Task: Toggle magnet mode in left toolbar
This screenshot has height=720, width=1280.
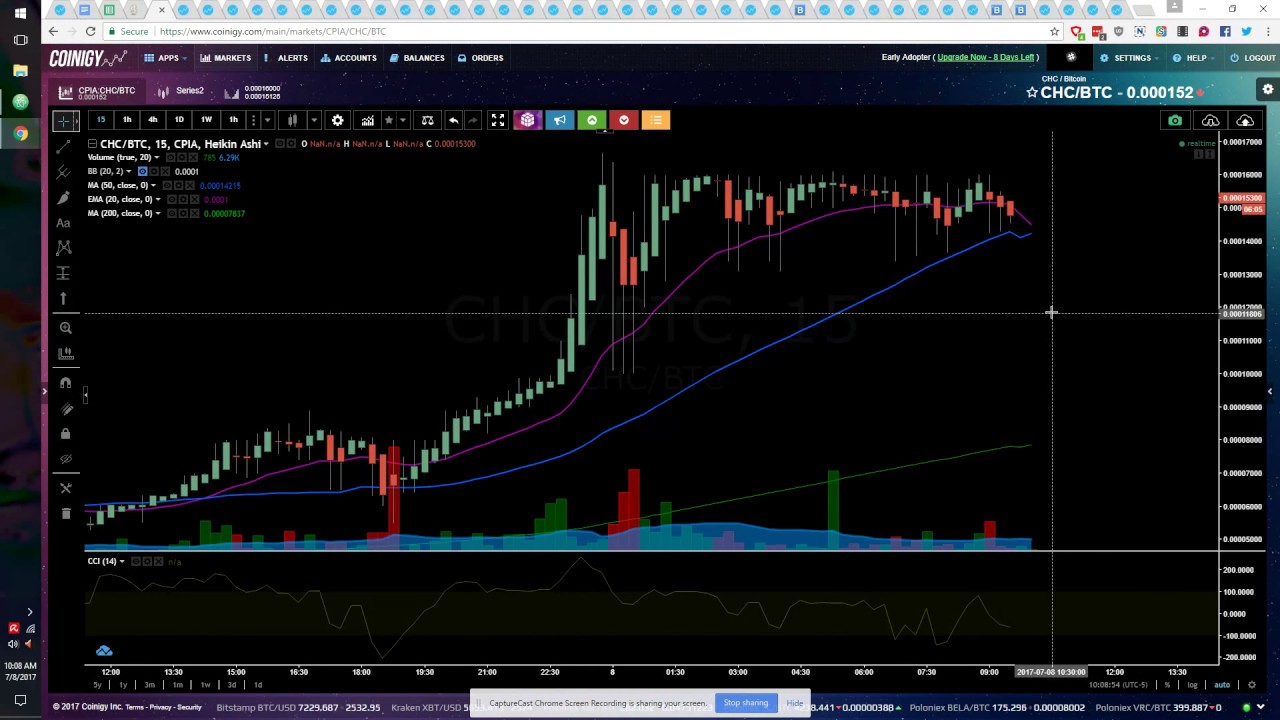Action: click(65, 383)
